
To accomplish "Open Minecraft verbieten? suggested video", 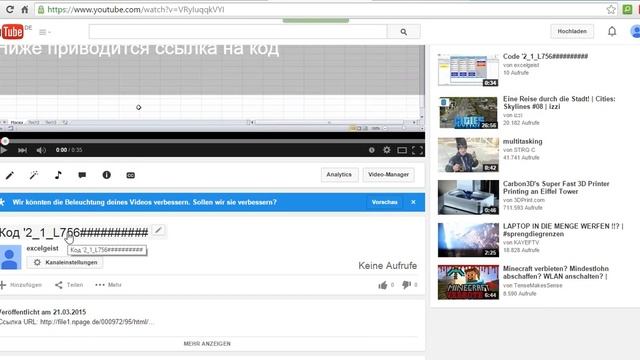I will (556, 273).
